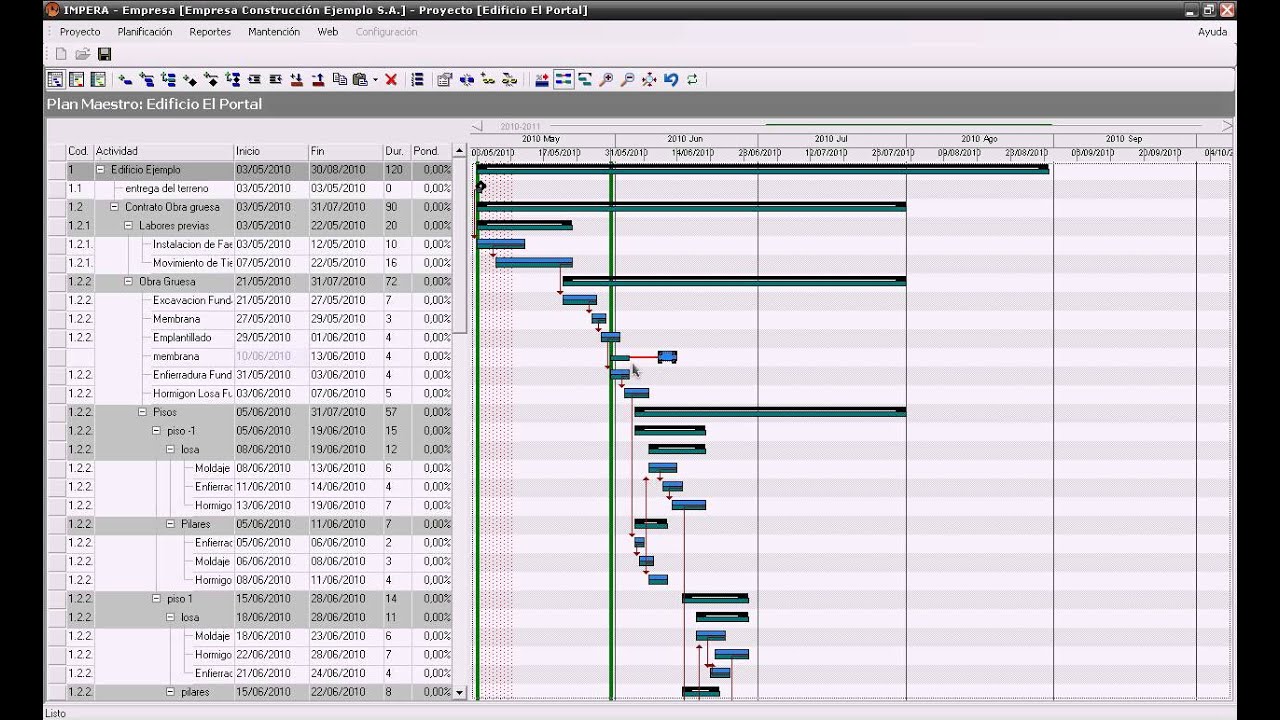Click the green refresh arrows icon
1280x720 pixels.
click(x=692, y=80)
